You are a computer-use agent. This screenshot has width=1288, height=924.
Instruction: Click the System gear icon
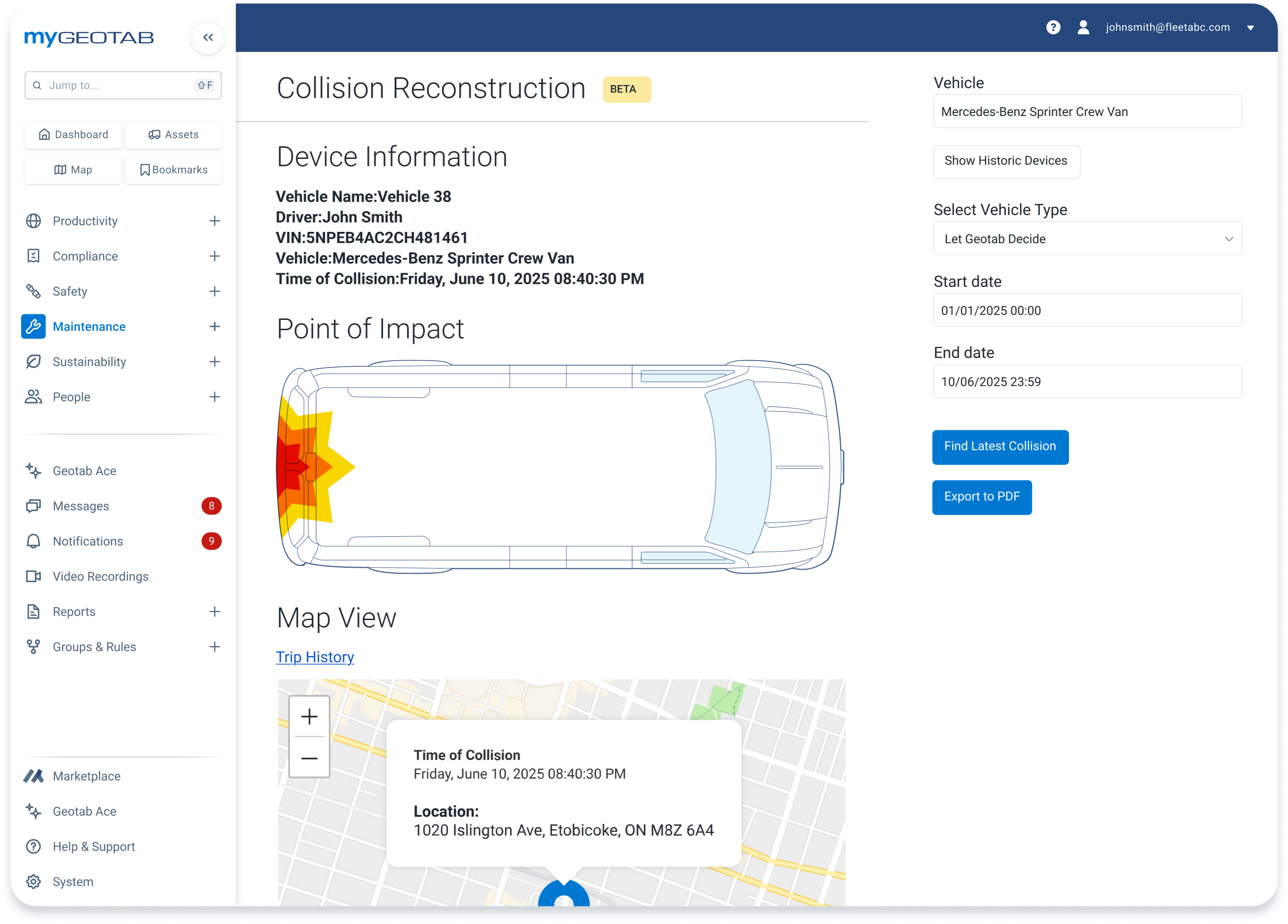(33, 882)
